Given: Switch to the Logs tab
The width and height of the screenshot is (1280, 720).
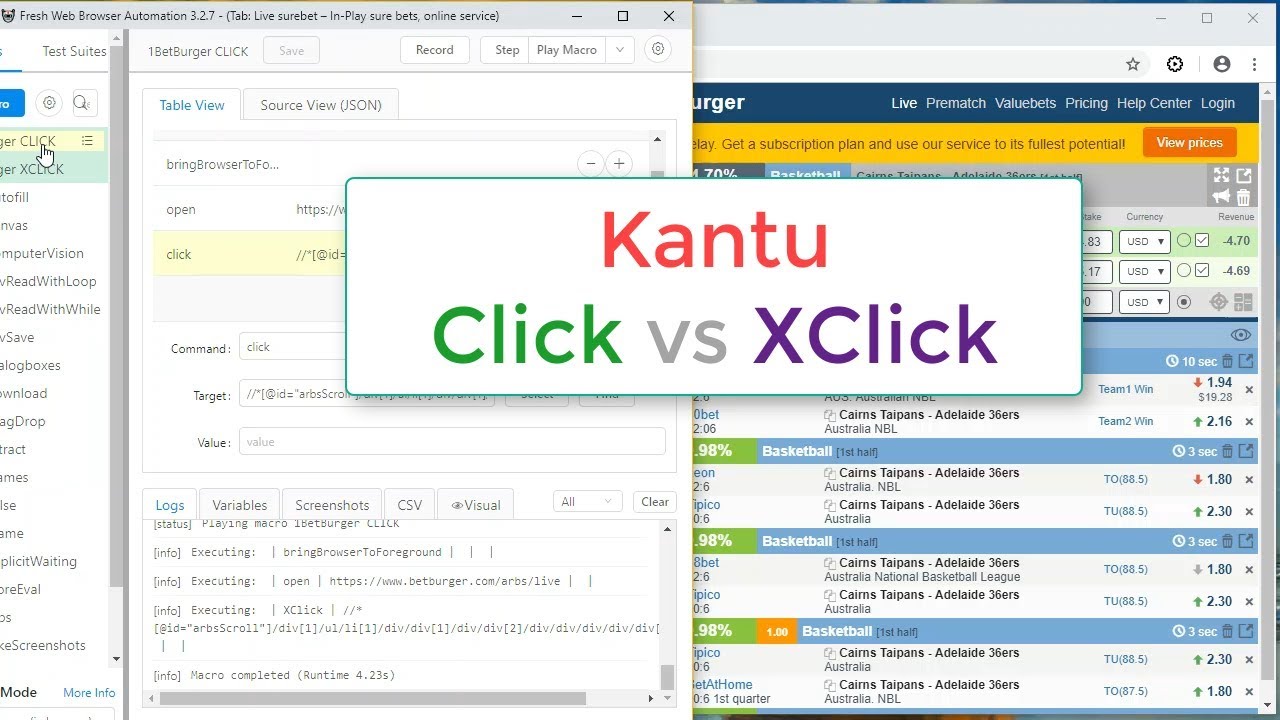Looking at the screenshot, I should [x=170, y=505].
